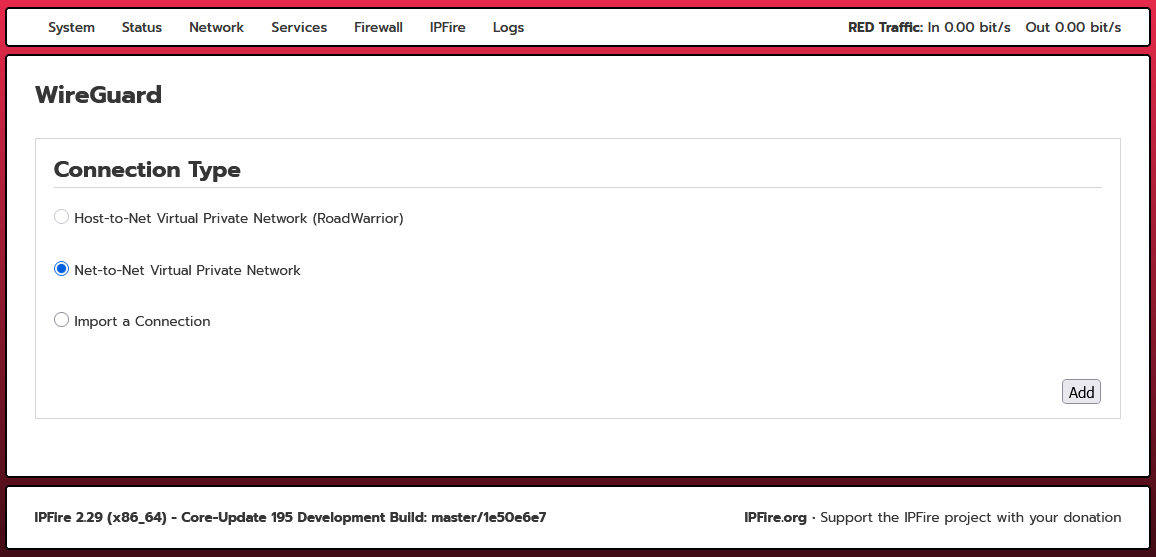Open the Firewall menu
The height and width of the screenshot is (557, 1156).
(378, 27)
